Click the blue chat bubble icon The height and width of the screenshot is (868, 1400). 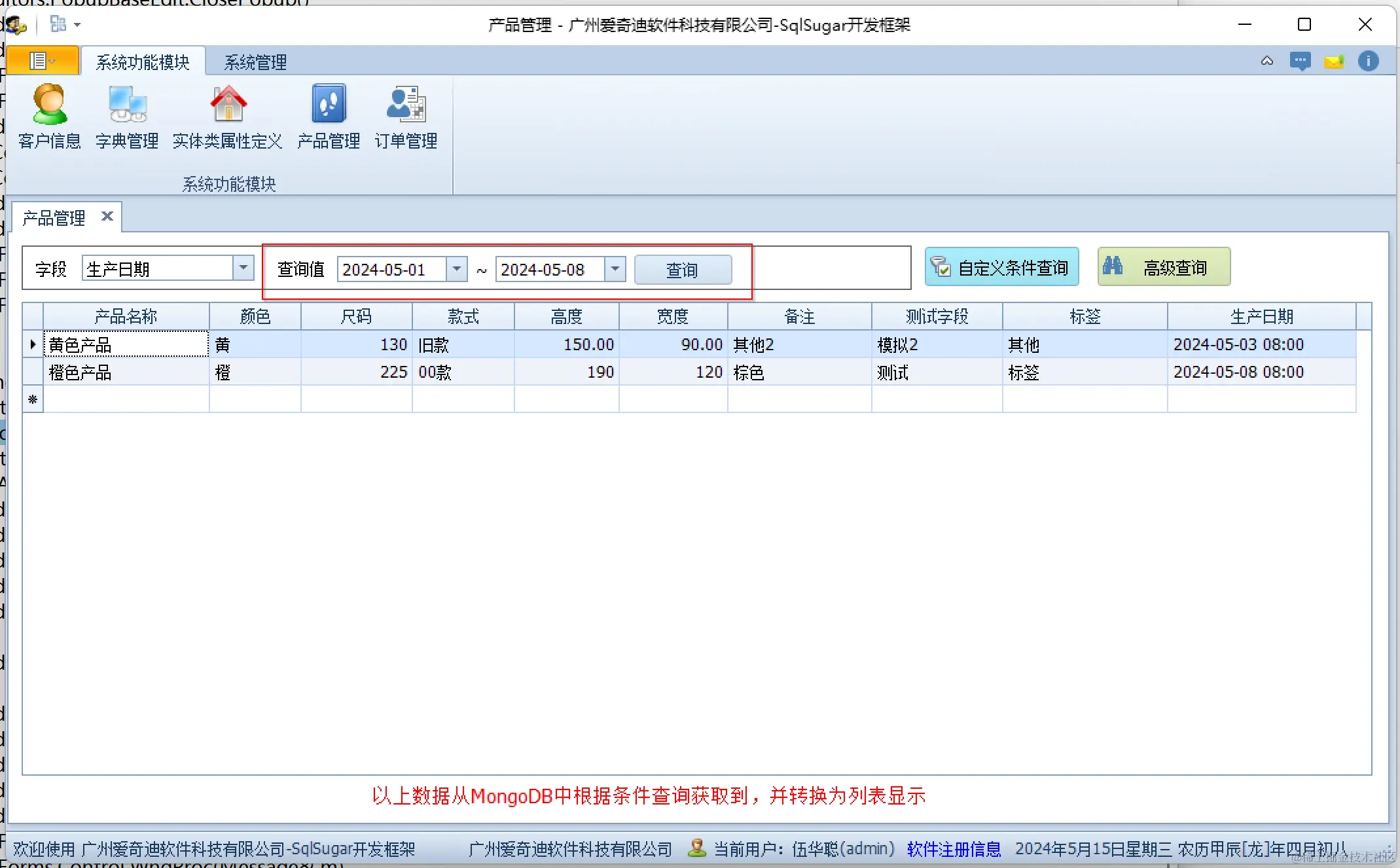coord(1300,62)
